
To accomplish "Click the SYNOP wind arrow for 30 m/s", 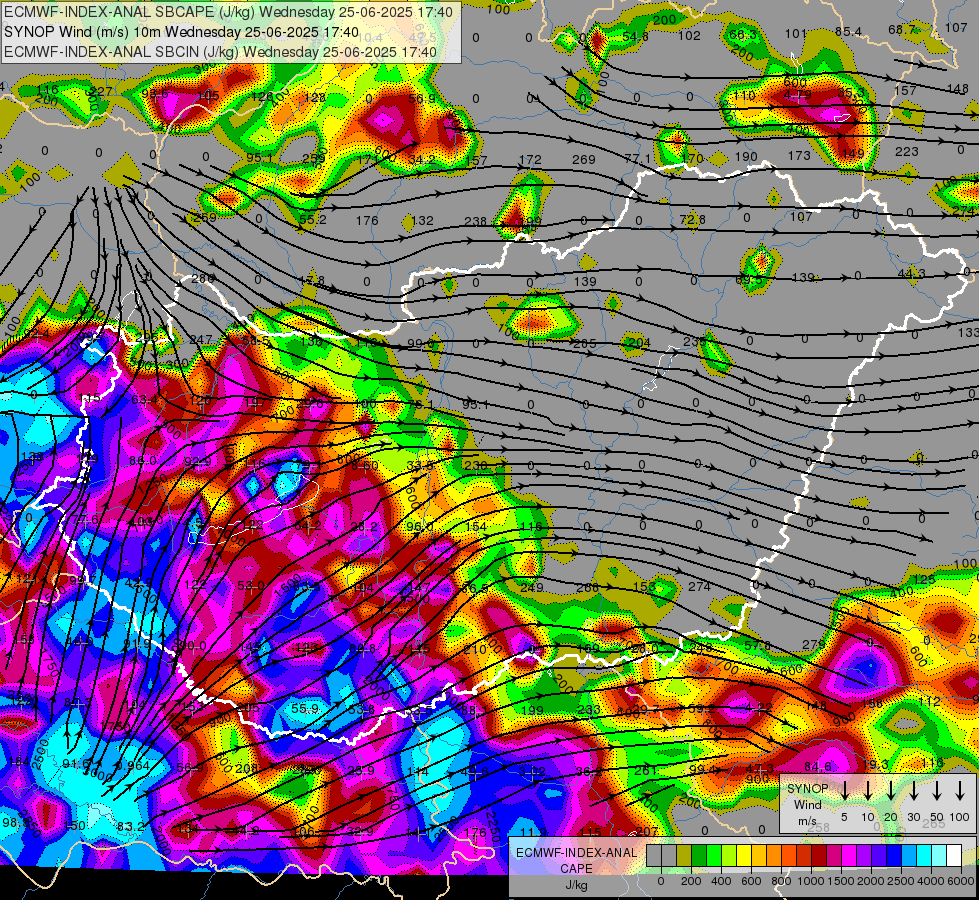I will [913, 790].
